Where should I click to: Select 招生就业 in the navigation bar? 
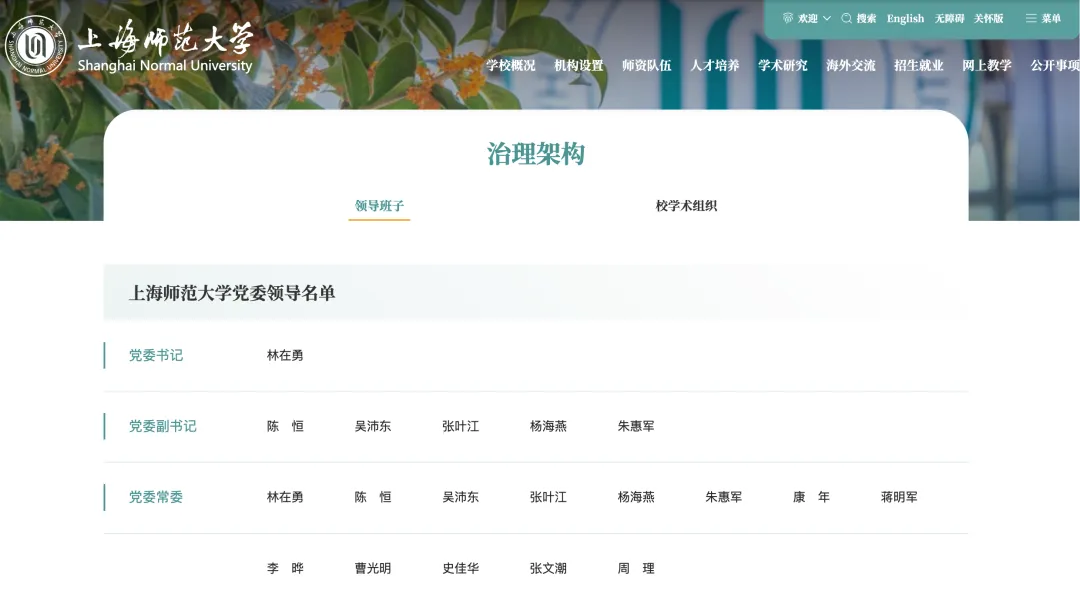tap(918, 65)
